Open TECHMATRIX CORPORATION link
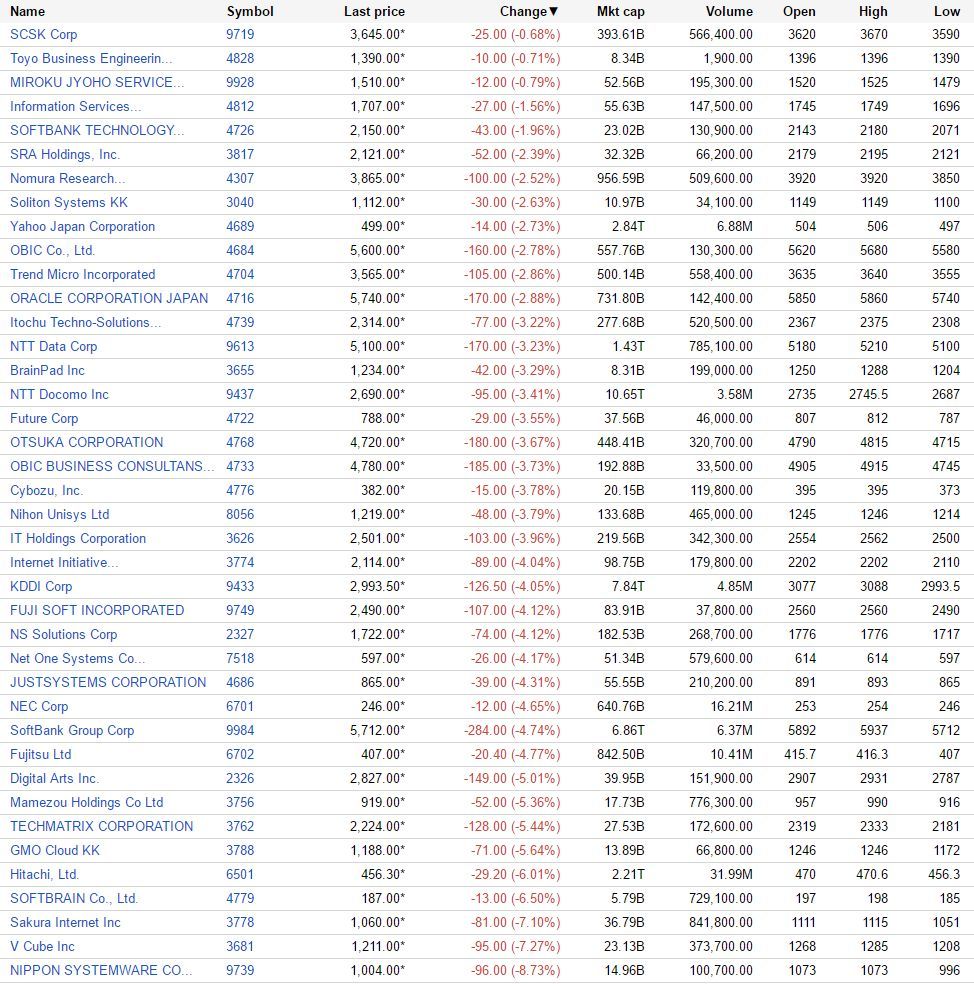The height and width of the screenshot is (984, 974). [x=102, y=826]
